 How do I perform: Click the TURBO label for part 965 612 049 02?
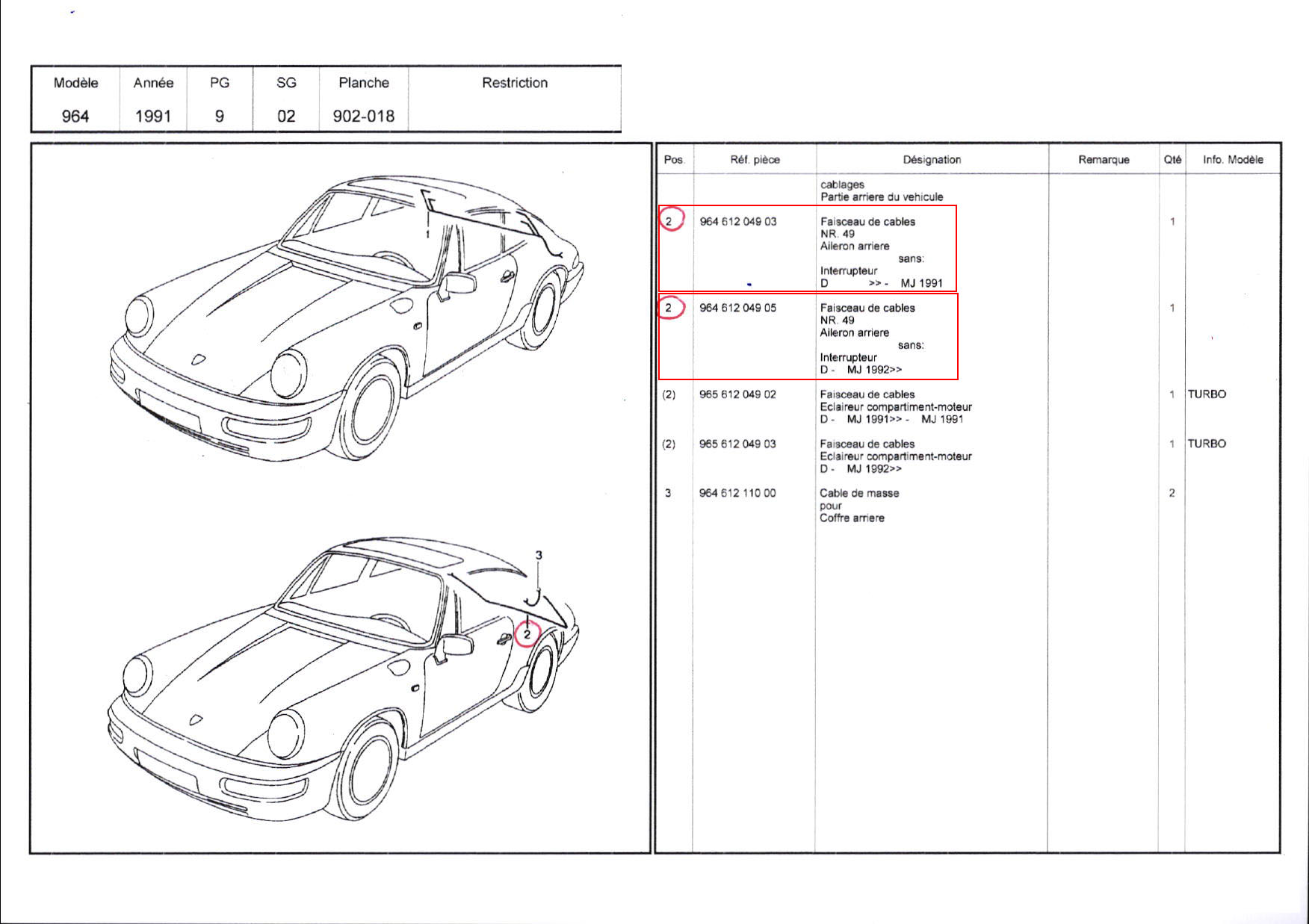[1207, 394]
